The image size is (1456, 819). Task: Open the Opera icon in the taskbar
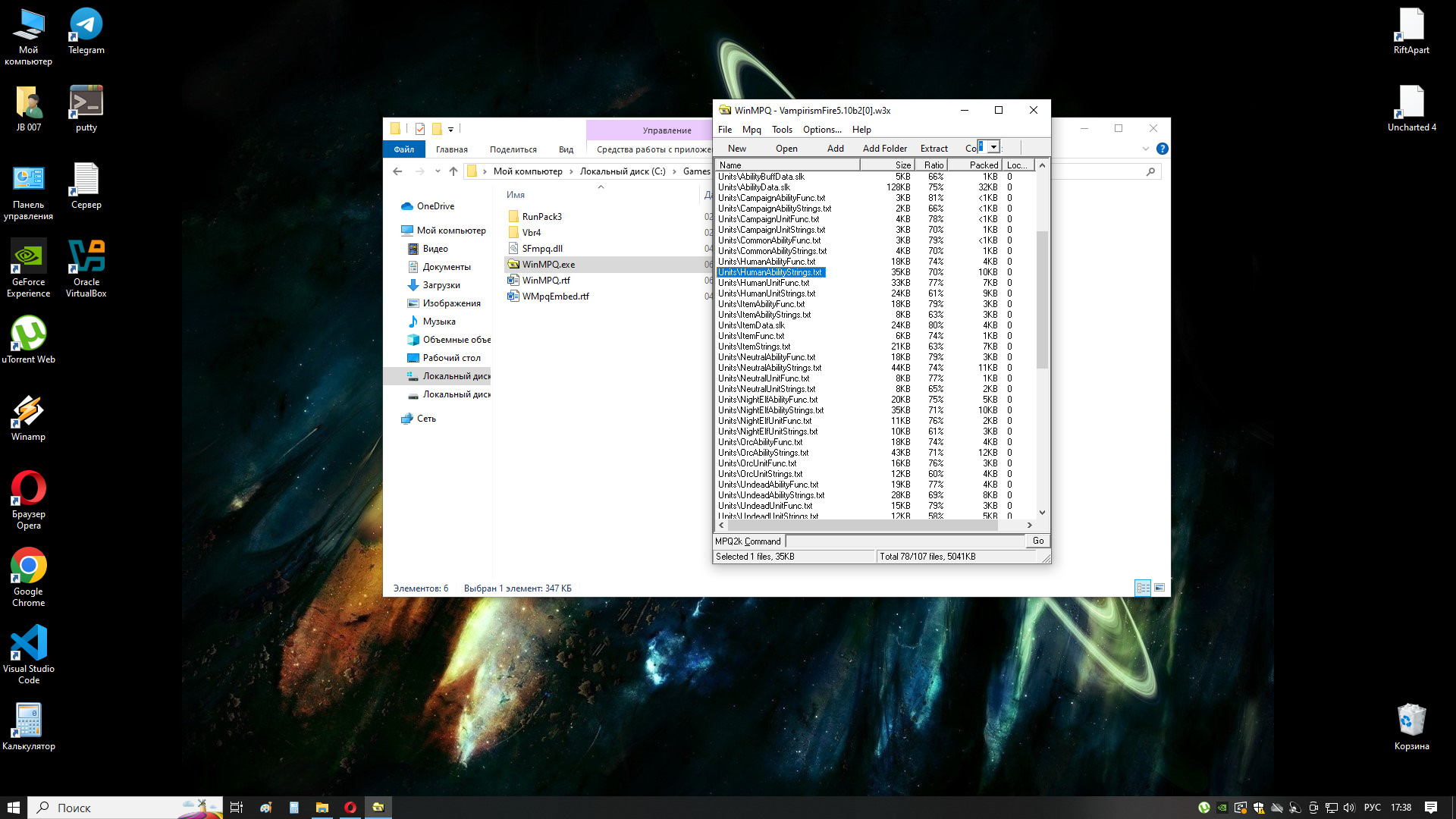click(350, 808)
